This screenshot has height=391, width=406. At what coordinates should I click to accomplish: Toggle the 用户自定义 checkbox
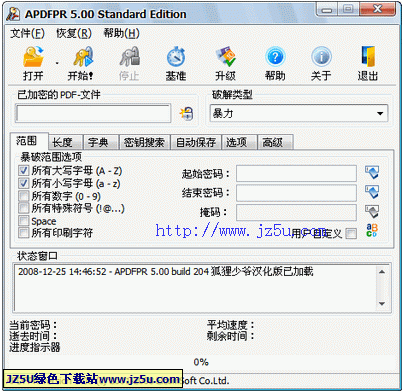point(351,234)
